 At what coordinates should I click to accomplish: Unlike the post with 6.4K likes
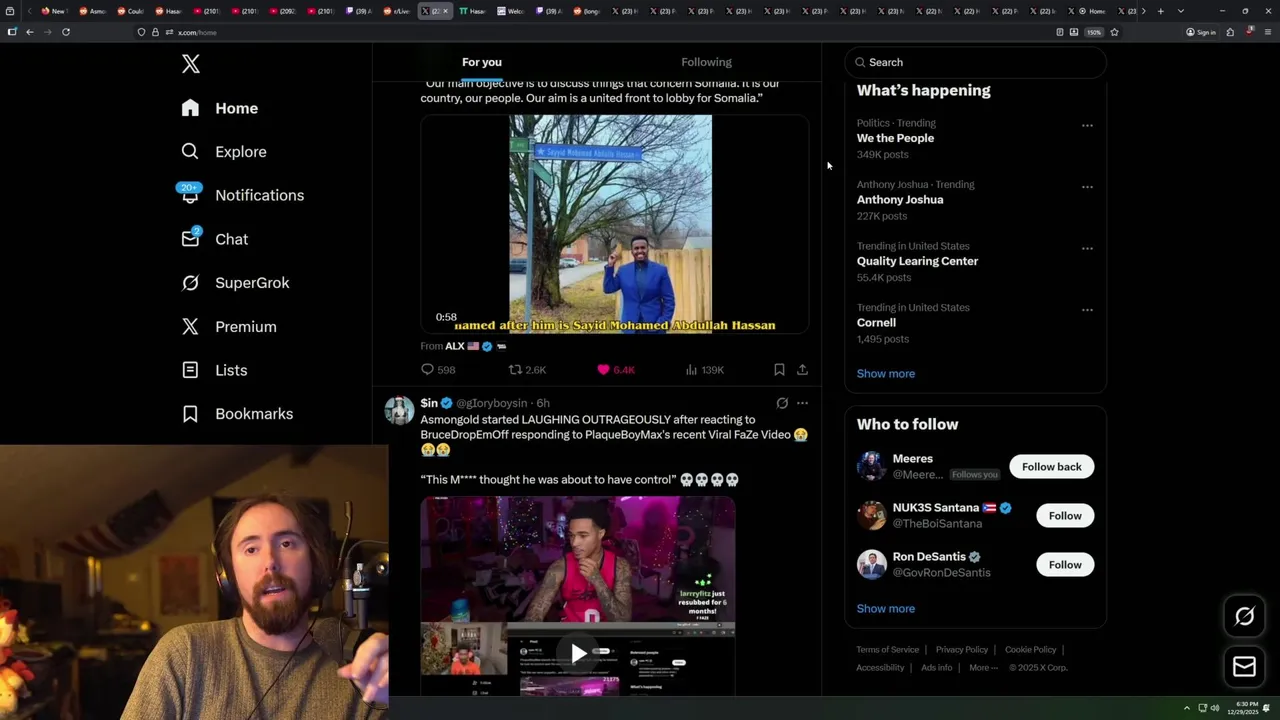point(616,370)
